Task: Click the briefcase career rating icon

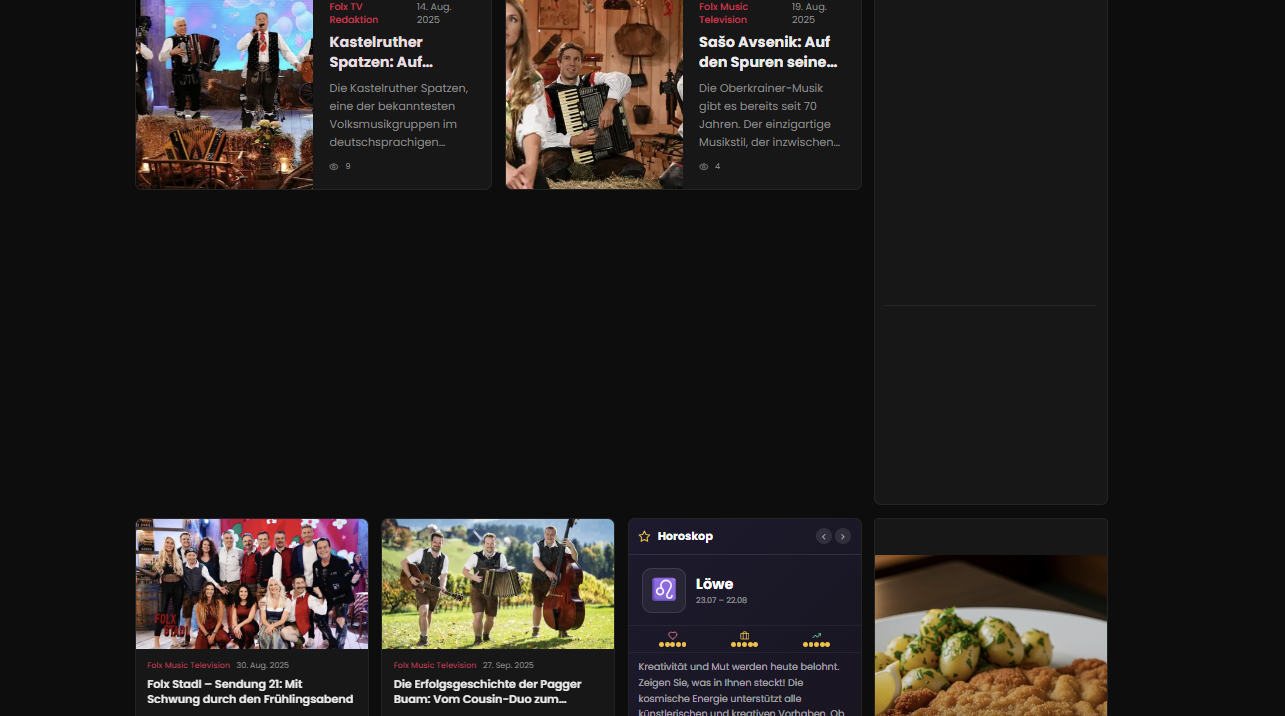Action: coord(744,635)
